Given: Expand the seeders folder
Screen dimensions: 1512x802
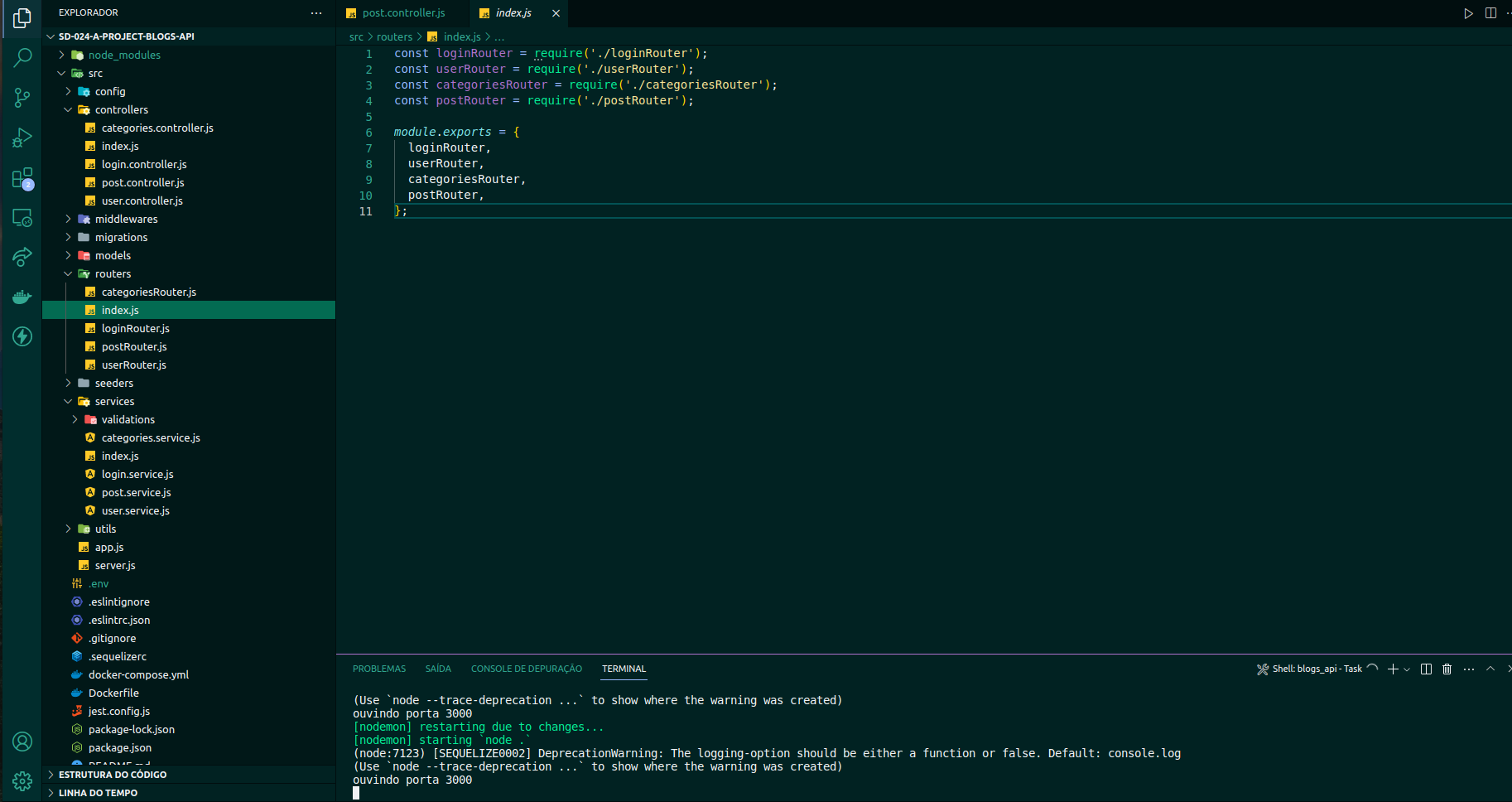Looking at the screenshot, I should 189,383.
